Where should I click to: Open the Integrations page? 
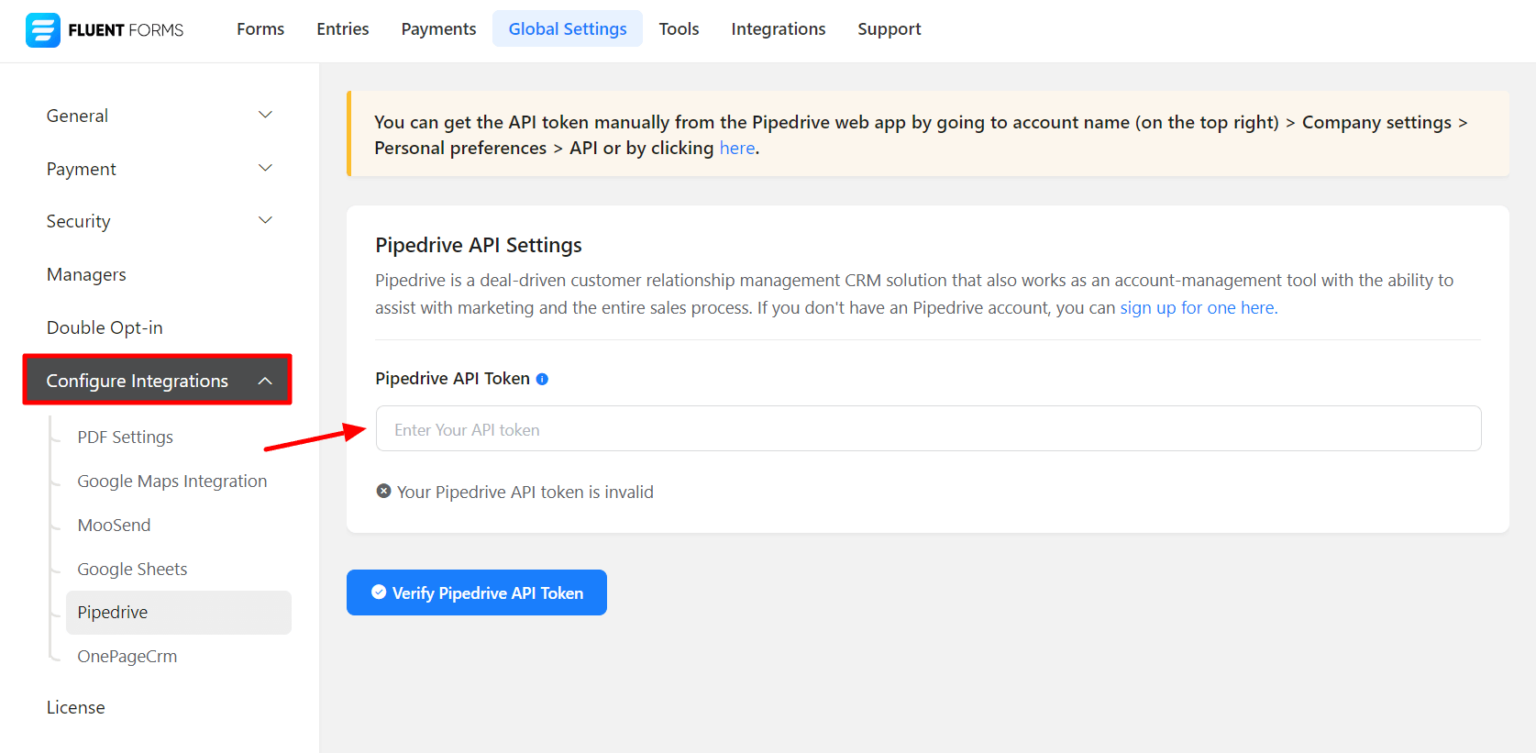pyautogui.click(x=778, y=29)
